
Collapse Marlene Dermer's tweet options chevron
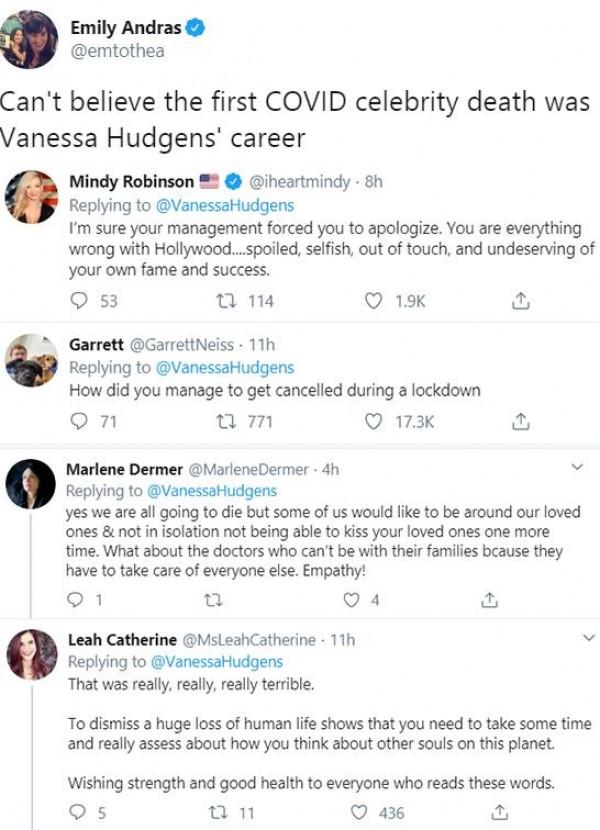tap(575, 466)
